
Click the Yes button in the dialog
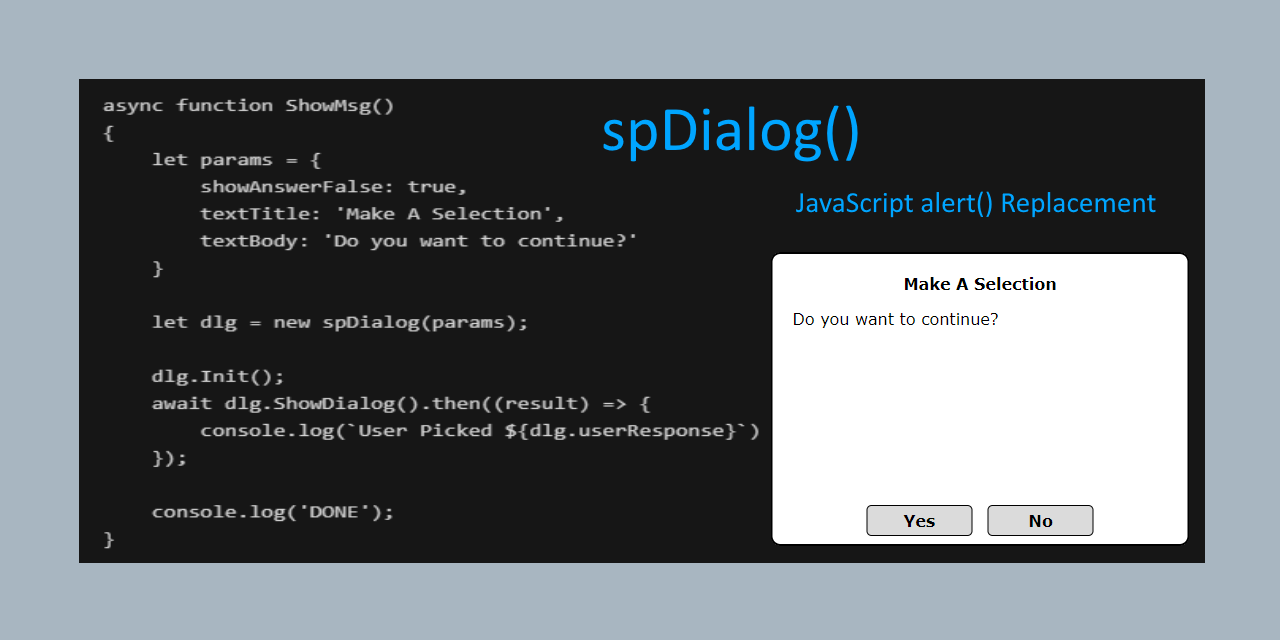tap(918, 520)
